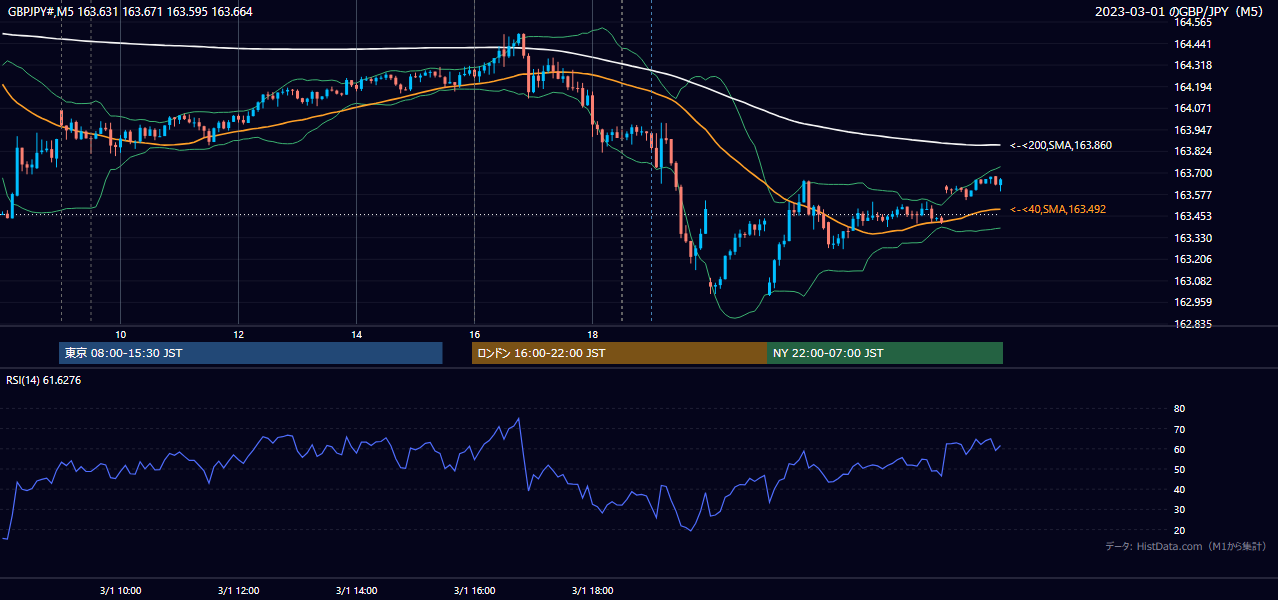Click the hour 10 tick on price chart axis

coord(120,334)
